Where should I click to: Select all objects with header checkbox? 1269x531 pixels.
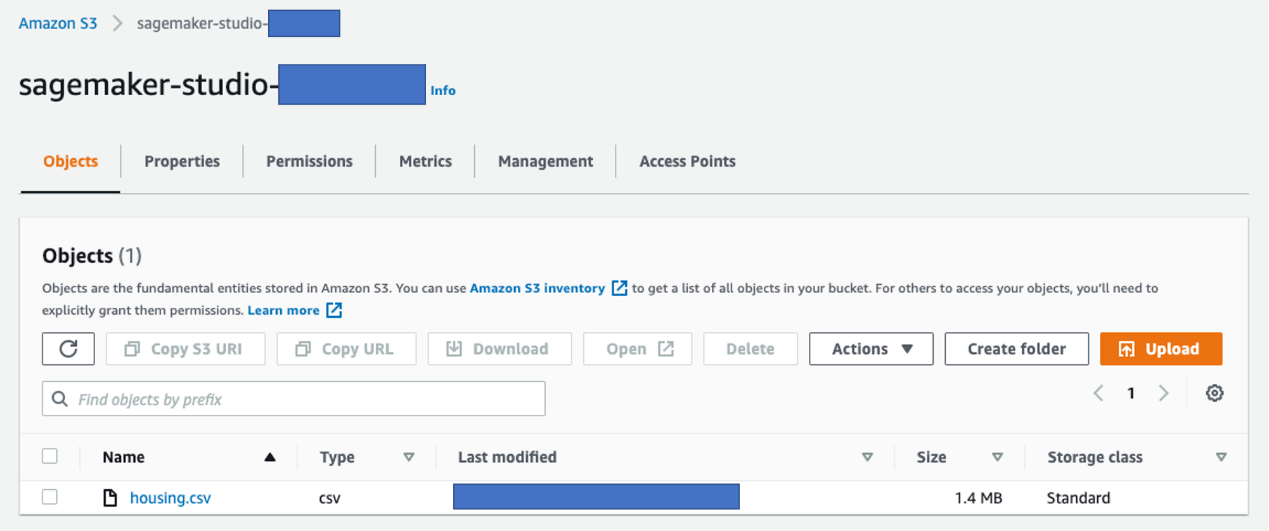tap(50, 456)
